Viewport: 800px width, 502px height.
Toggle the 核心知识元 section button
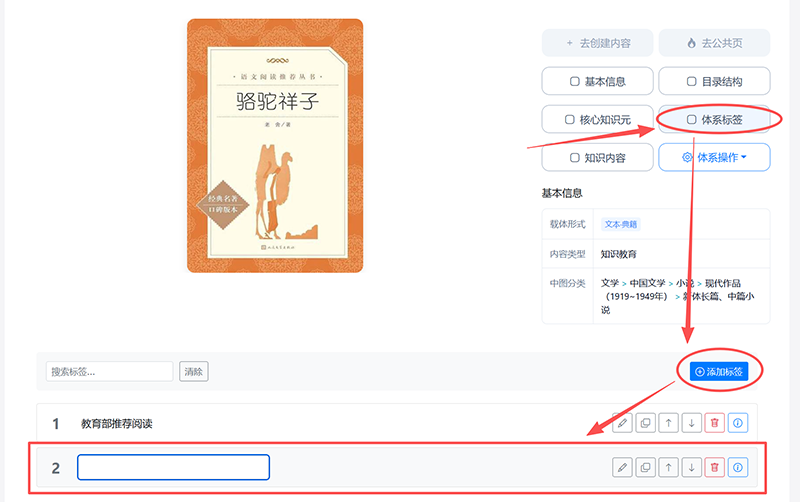click(x=597, y=119)
